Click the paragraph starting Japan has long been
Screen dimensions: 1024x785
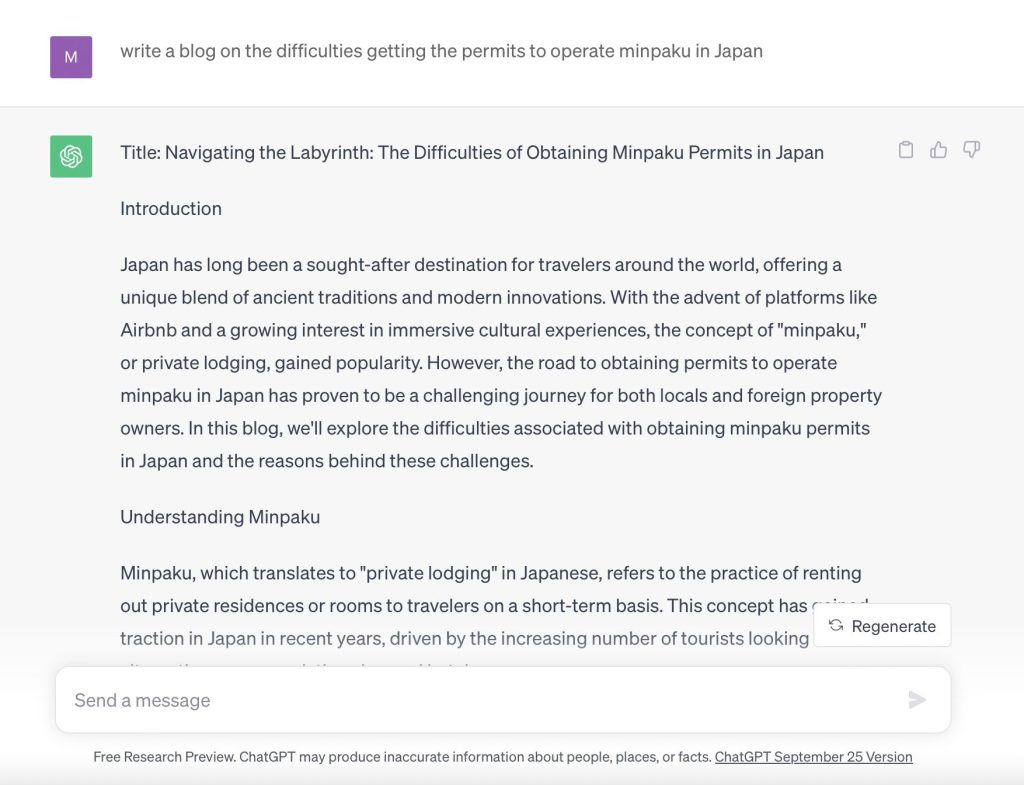[x=501, y=362]
